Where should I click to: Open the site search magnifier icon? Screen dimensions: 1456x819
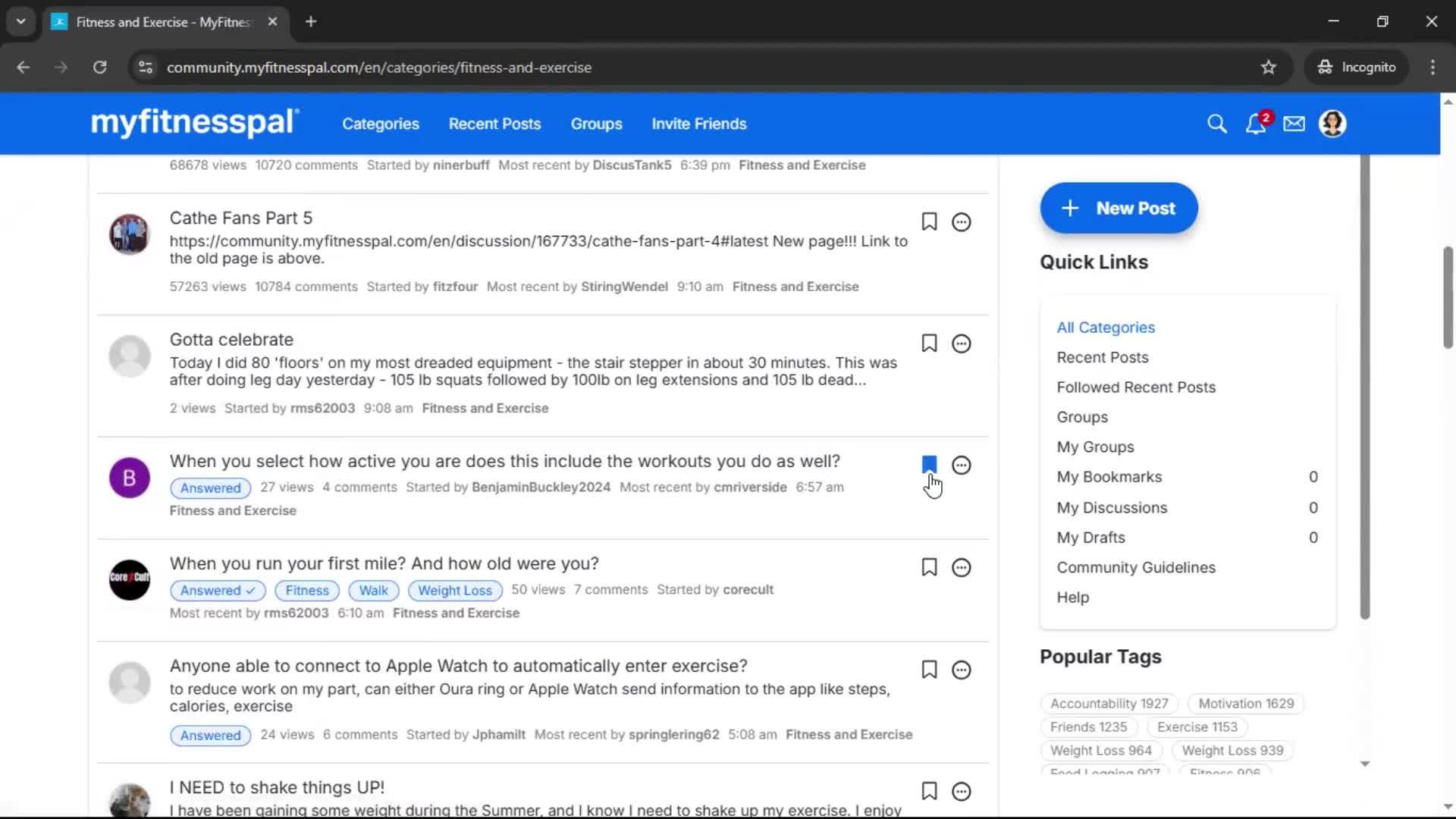pos(1216,124)
